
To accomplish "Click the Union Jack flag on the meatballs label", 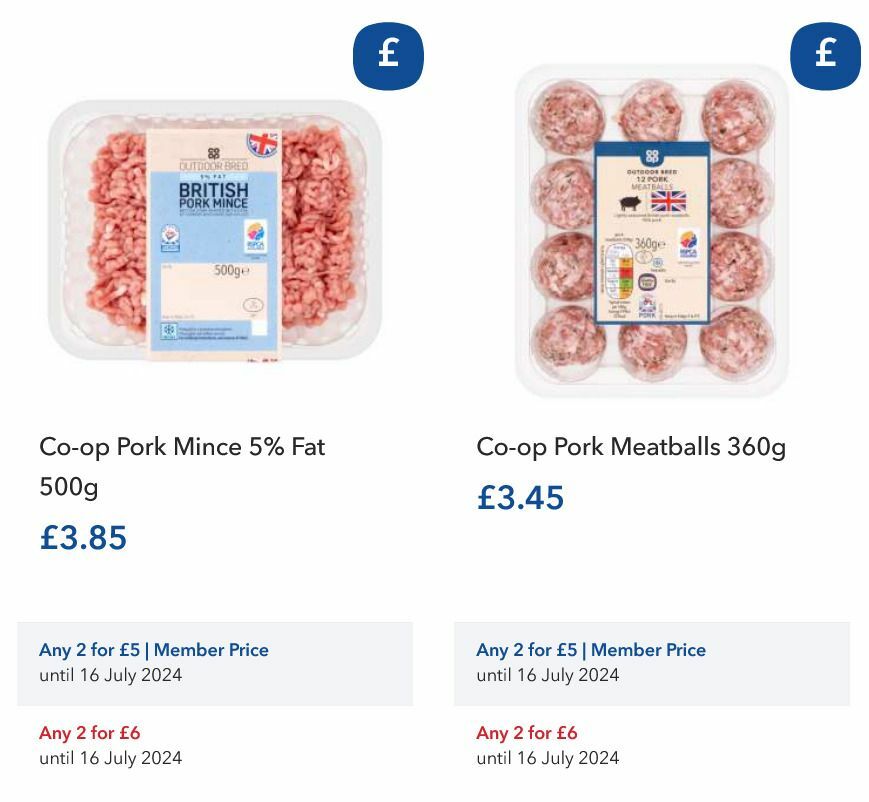I will pyautogui.click(x=669, y=200).
